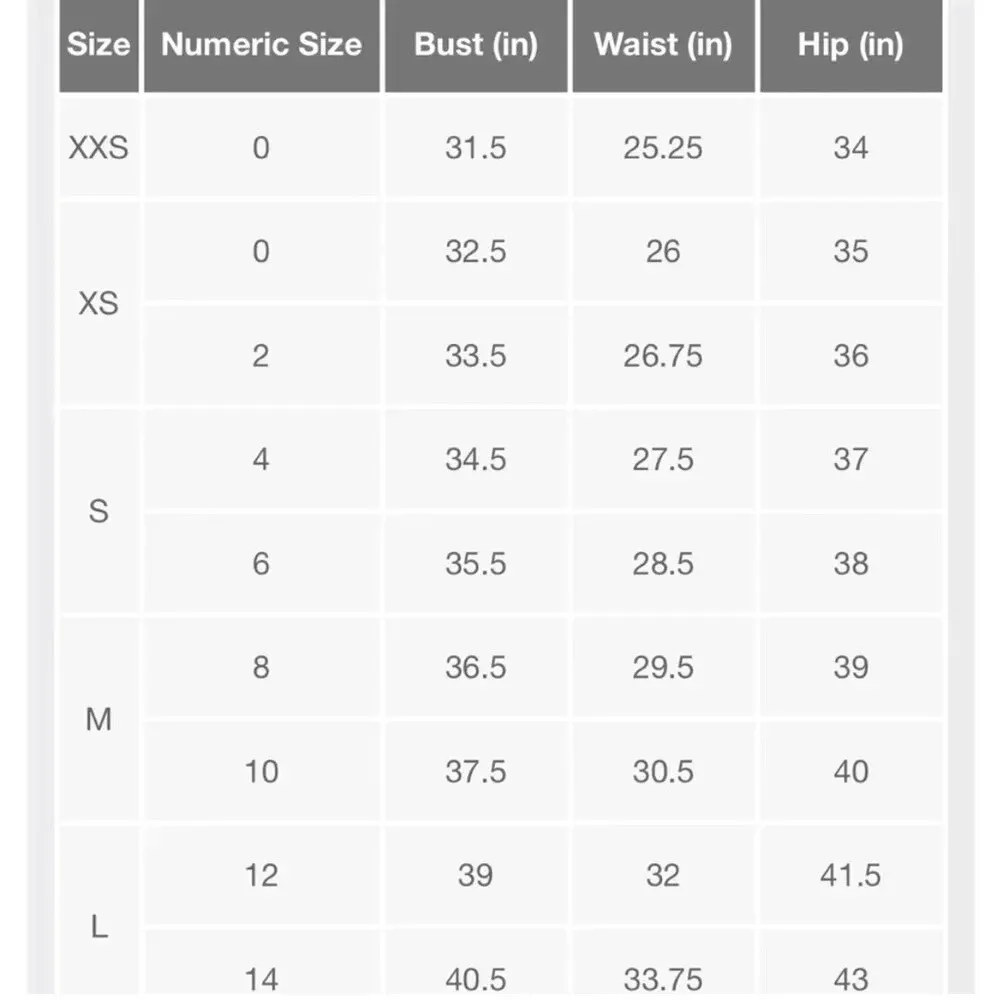Select the M size label cell

[99, 719]
